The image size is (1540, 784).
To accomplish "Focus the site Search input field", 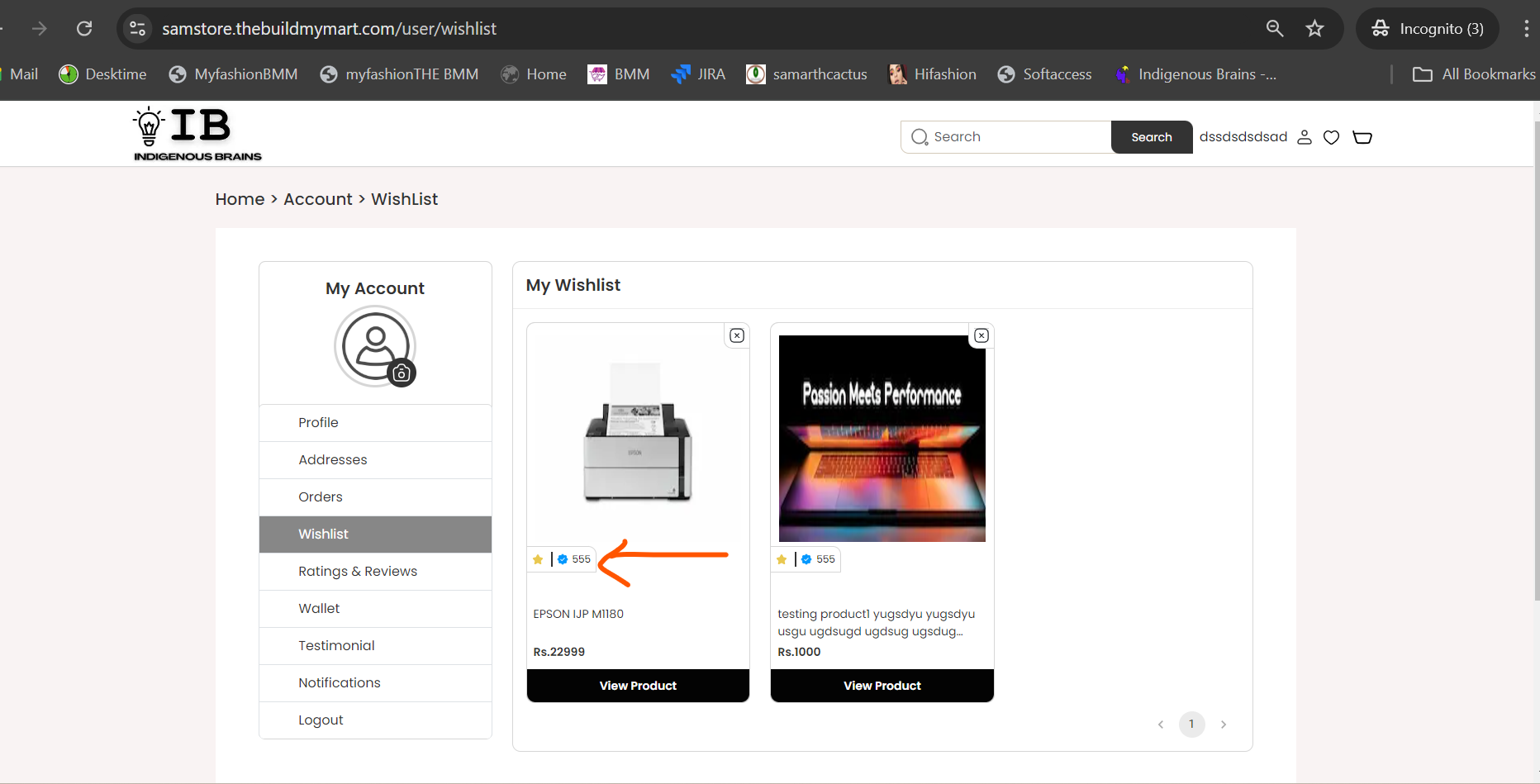I will 1006,137.
